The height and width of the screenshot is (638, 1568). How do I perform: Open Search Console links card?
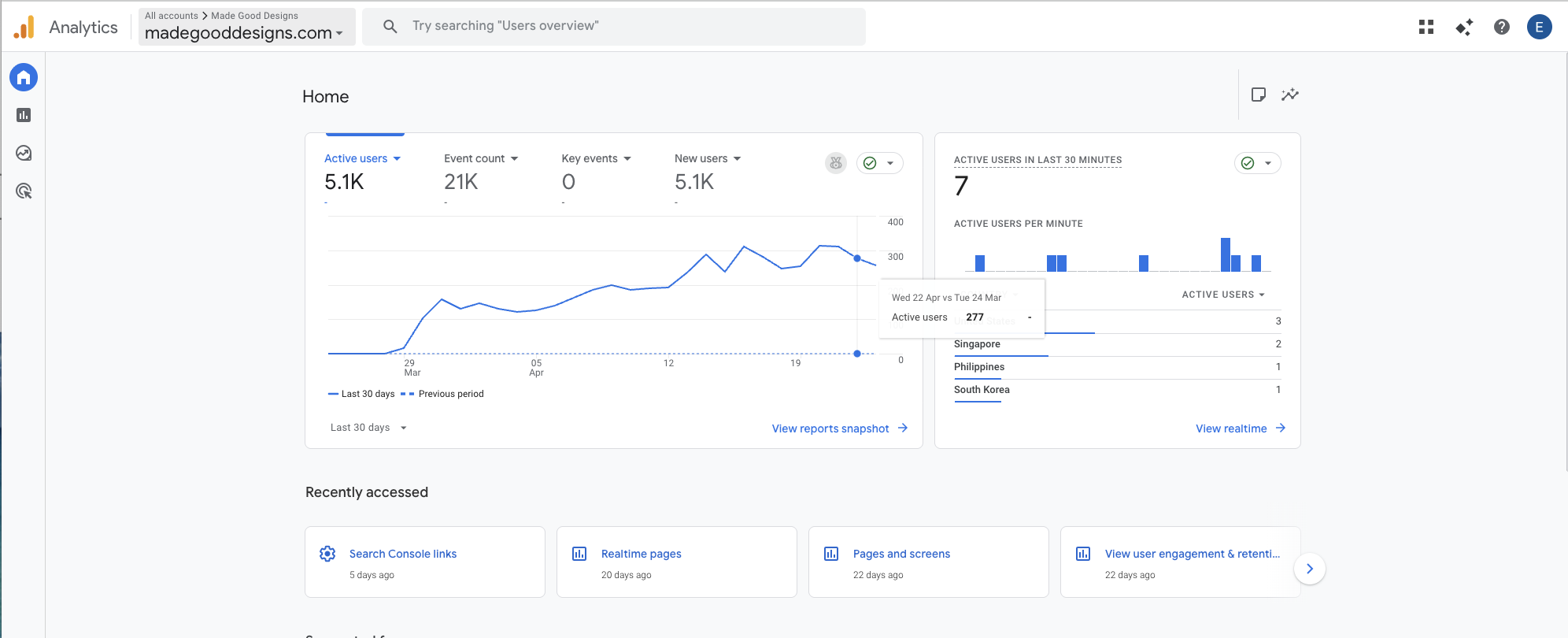pos(425,562)
